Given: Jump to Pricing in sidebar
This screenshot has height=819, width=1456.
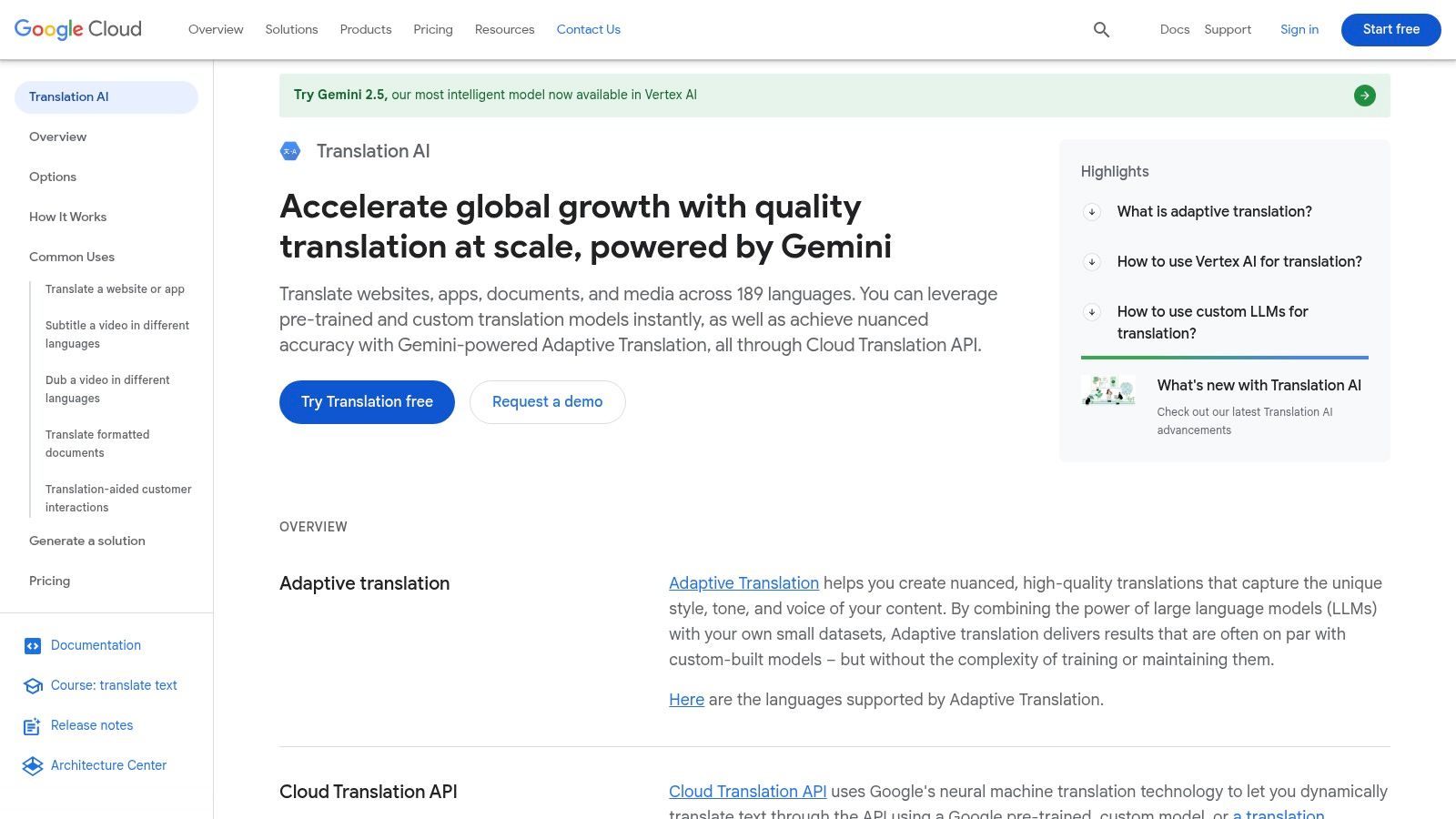Looking at the screenshot, I should 49,581.
